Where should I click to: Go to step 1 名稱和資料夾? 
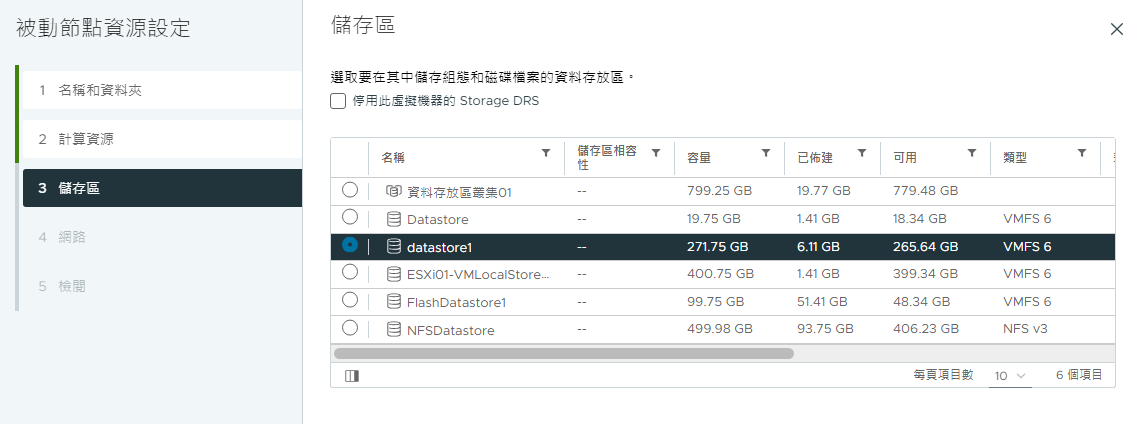click(x=162, y=90)
